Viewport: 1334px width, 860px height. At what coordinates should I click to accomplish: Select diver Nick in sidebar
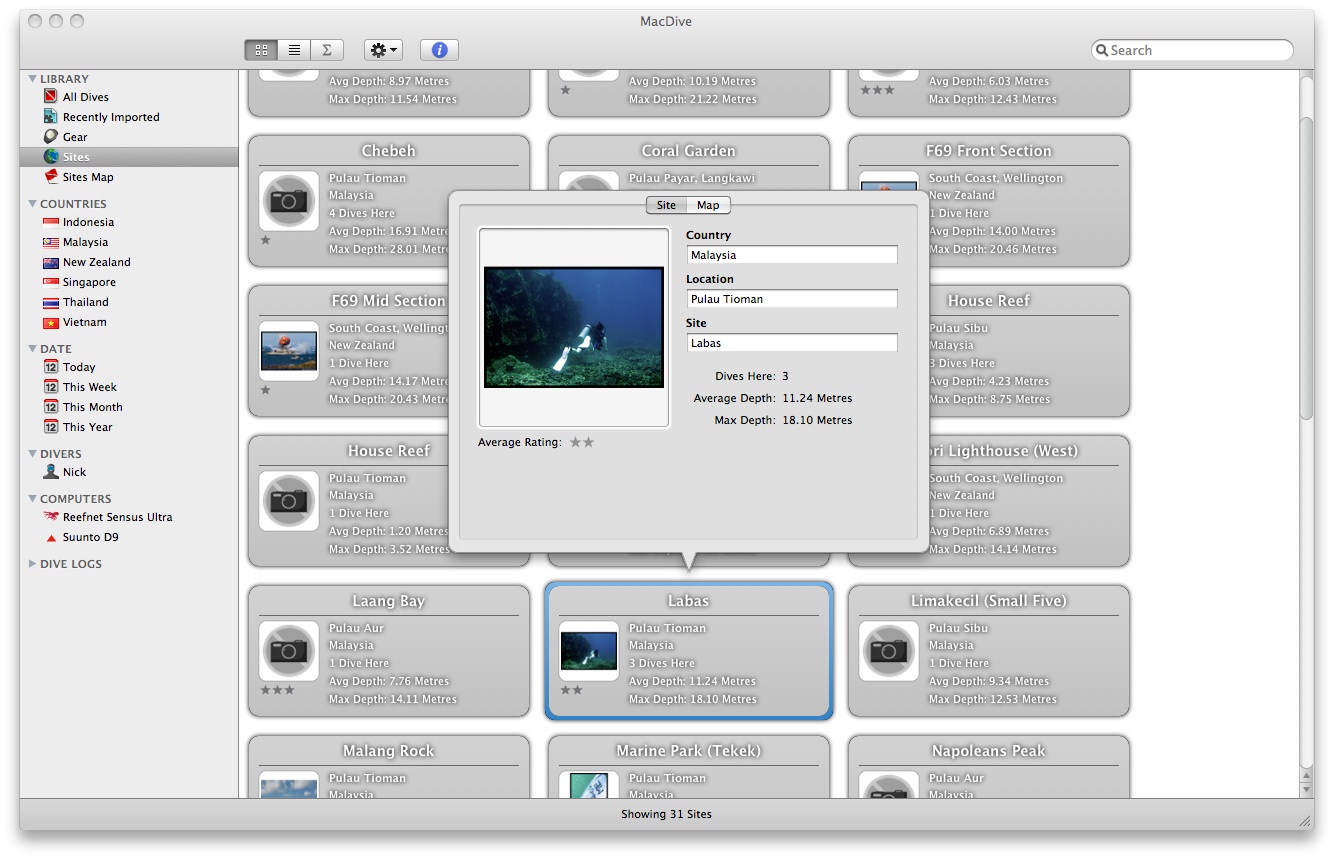click(x=74, y=472)
